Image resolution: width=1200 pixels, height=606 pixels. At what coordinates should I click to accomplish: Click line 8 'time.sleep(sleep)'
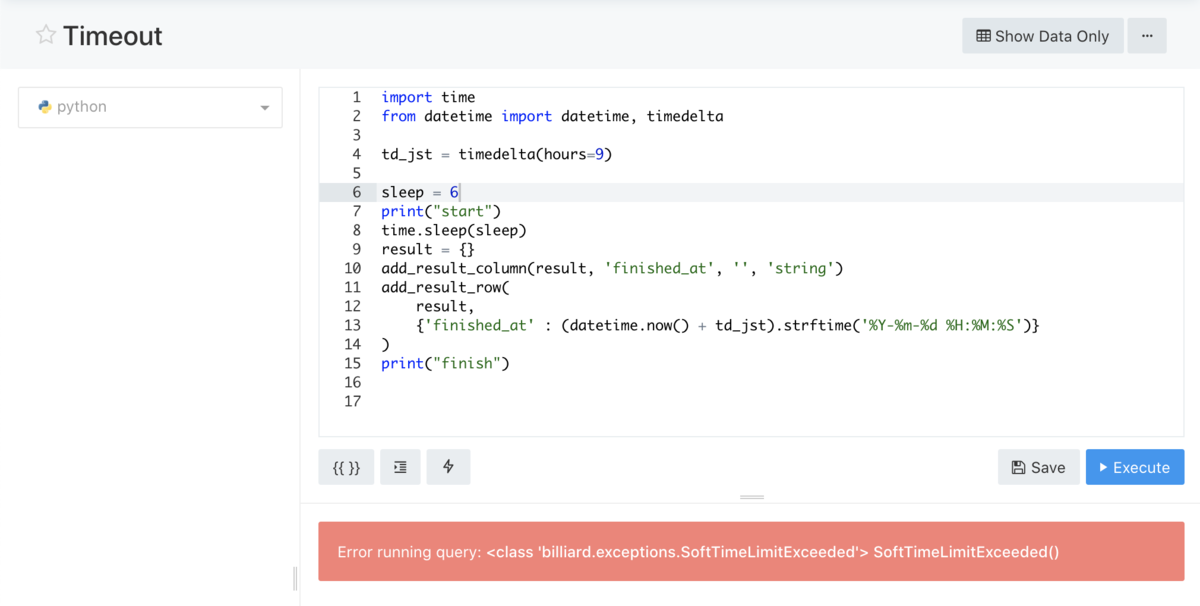[x=454, y=230]
